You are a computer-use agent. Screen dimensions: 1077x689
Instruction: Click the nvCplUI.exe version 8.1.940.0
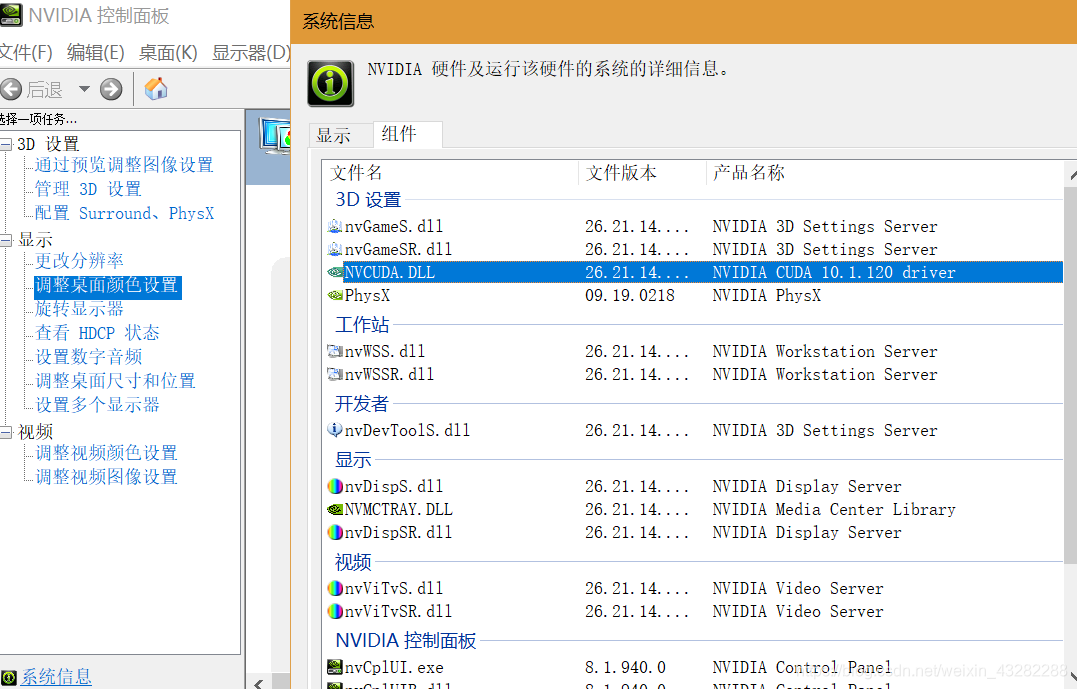(625, 668)
